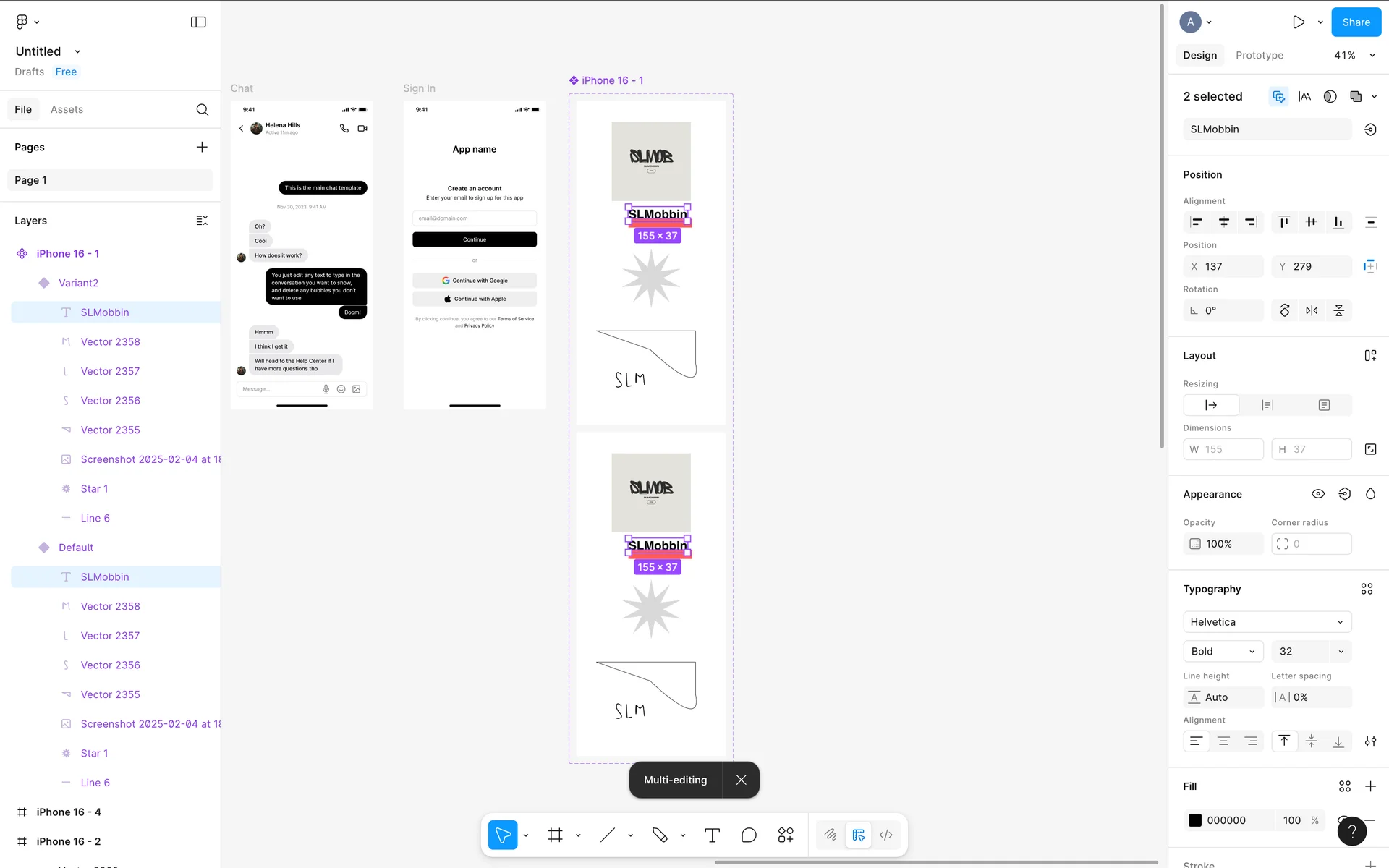This screenshot has width=1389, height=868.
Task: Open Dev Mode code toggle
Action: (886, 835)
